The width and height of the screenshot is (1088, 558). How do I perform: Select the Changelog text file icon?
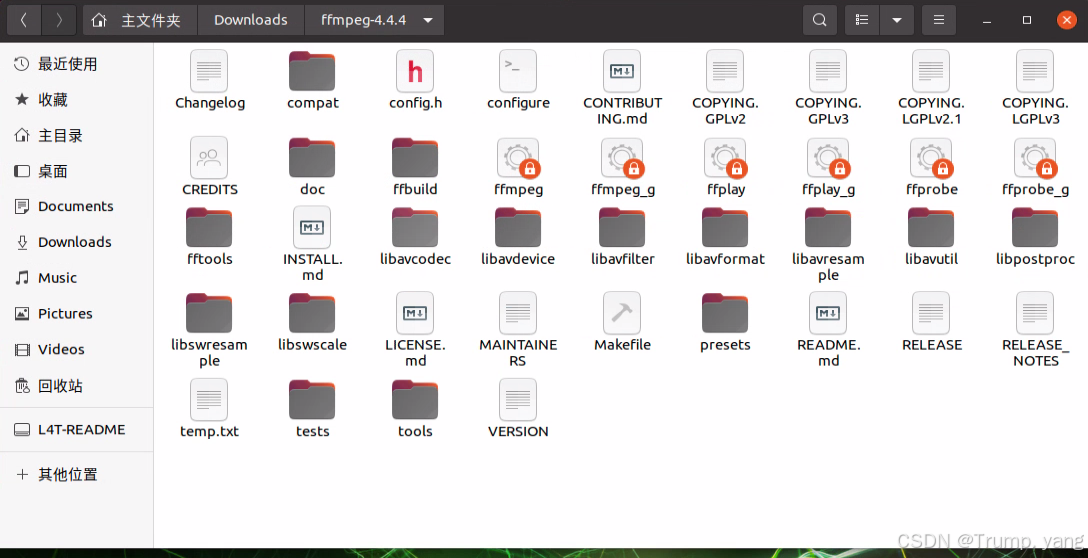tap(209, 71)
